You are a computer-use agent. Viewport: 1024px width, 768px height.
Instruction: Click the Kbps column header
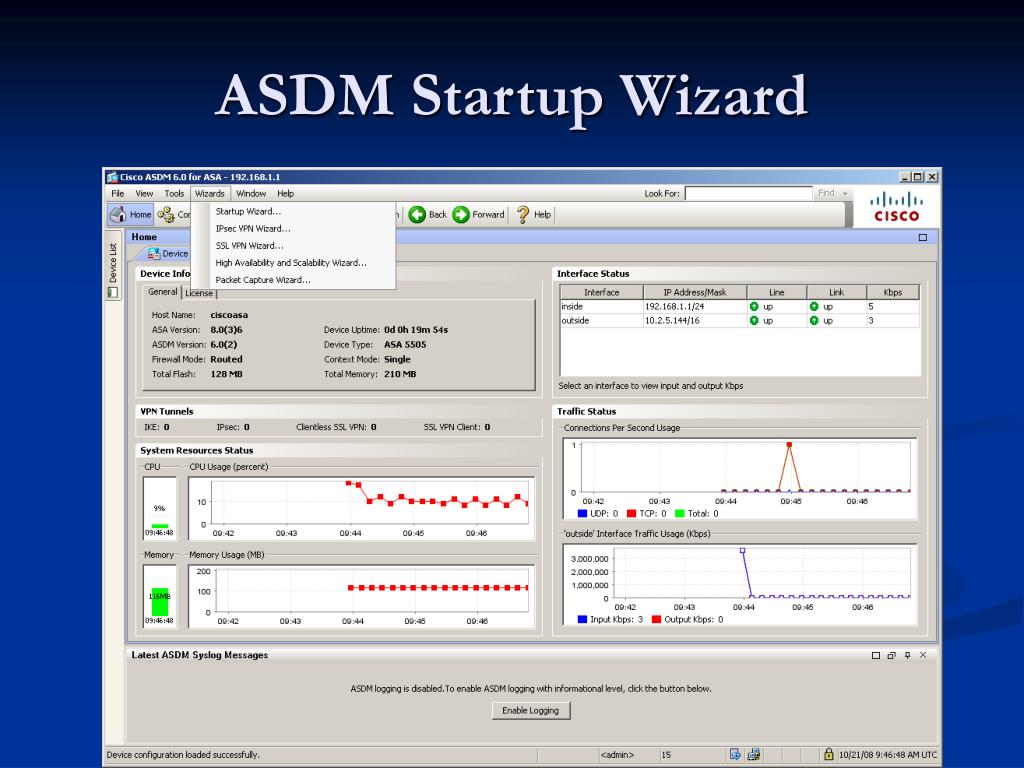coord(893,292)
